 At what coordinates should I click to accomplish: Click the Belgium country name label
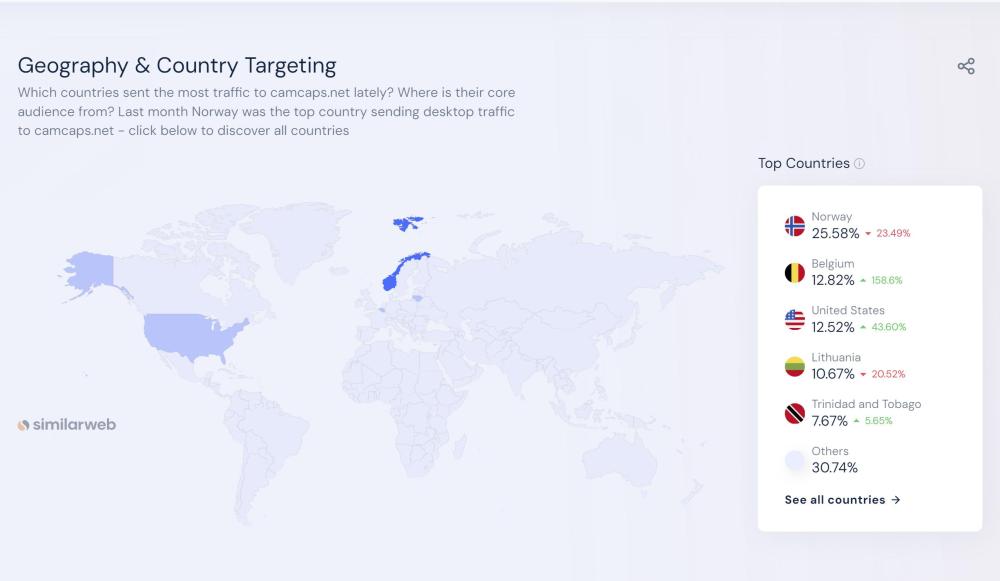coord(833,264)
